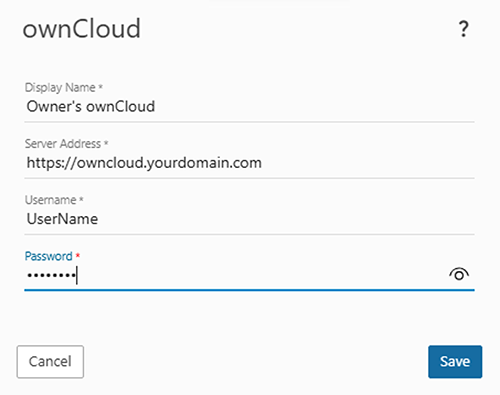
Task: Click the "Server Address" label
Action: click(63, 144)
